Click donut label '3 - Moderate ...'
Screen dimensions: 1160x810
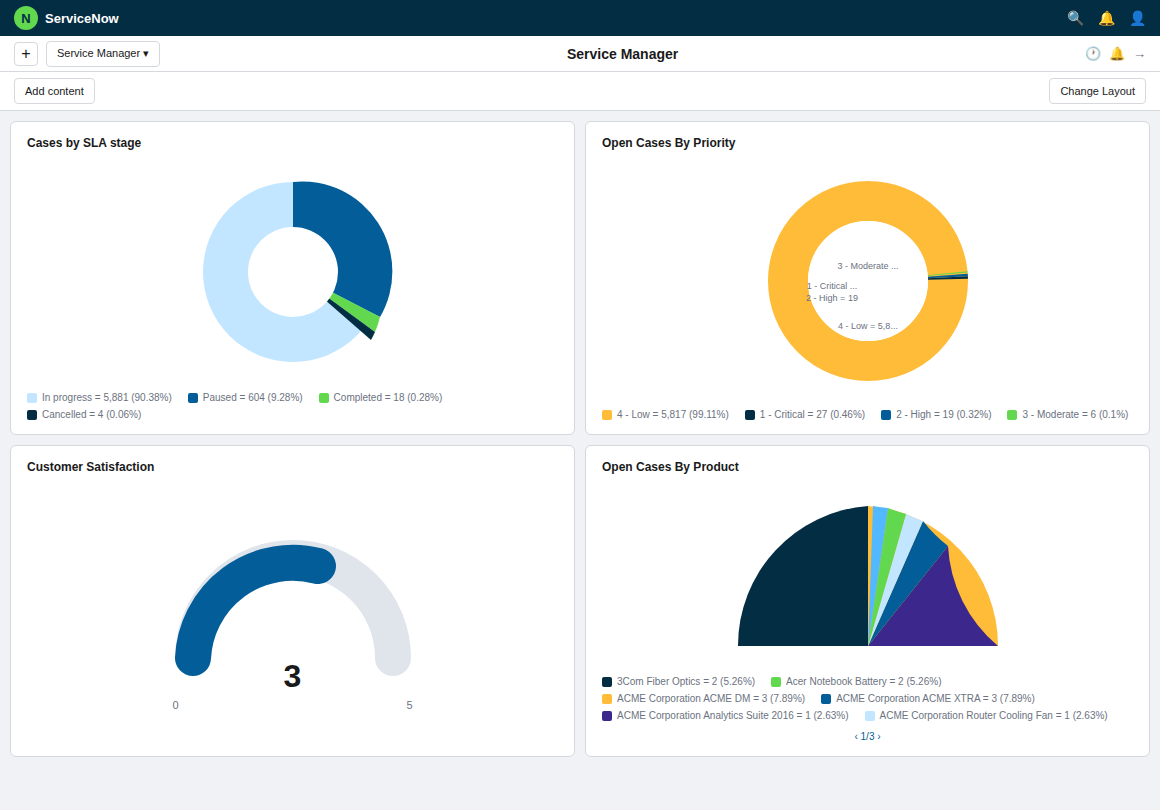coord(868,266)
